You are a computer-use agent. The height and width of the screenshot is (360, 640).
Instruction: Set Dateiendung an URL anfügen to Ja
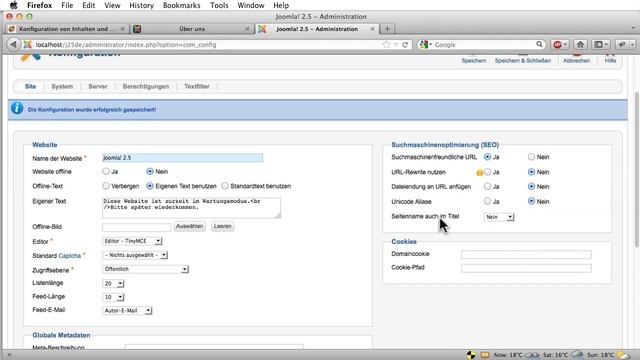point(487,187)
